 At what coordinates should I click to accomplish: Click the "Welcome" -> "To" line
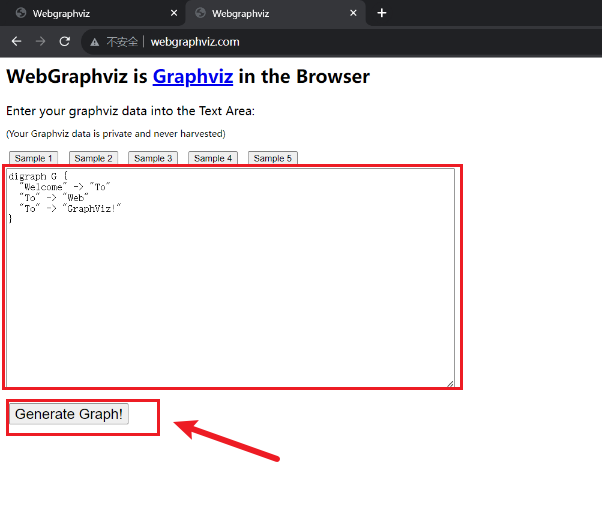[64, 187]
